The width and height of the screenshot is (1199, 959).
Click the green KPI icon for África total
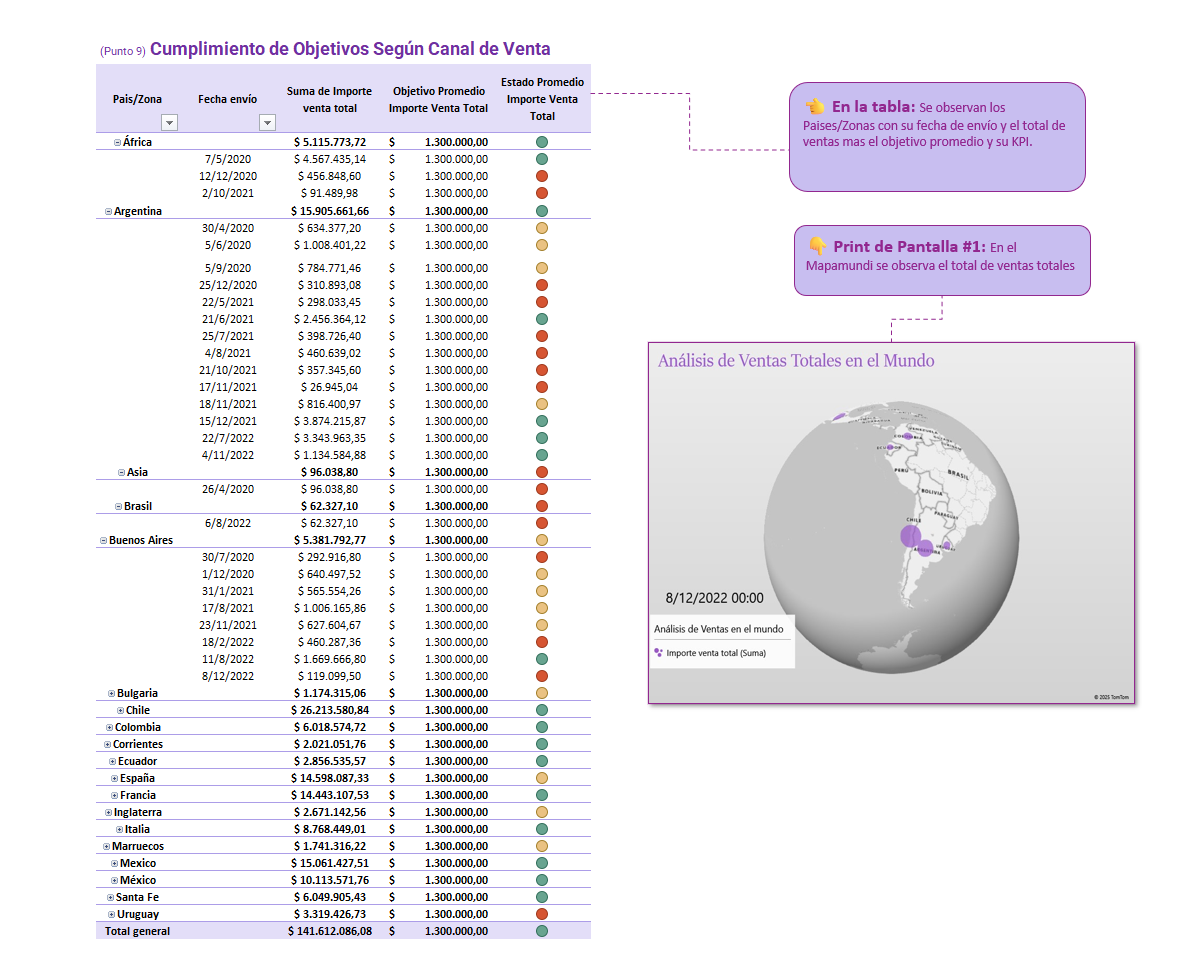click(542, 142)
